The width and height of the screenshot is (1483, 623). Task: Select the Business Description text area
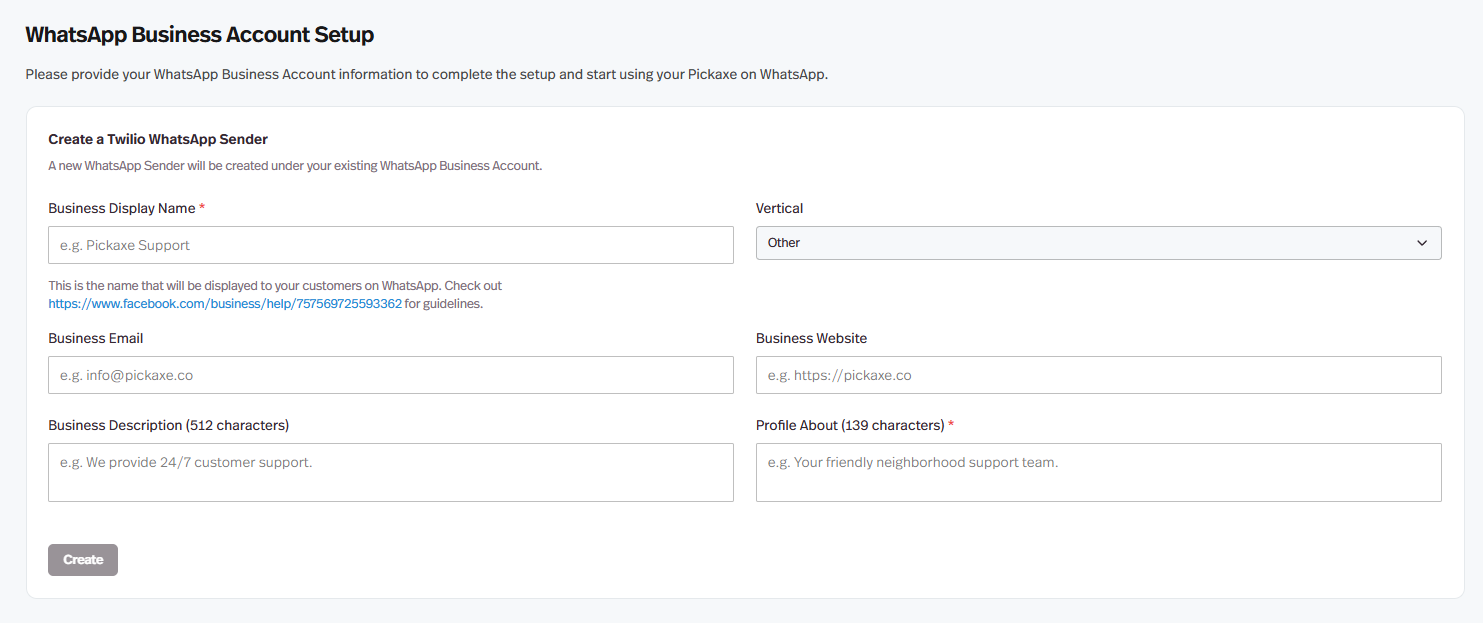[x=390, y=472]
